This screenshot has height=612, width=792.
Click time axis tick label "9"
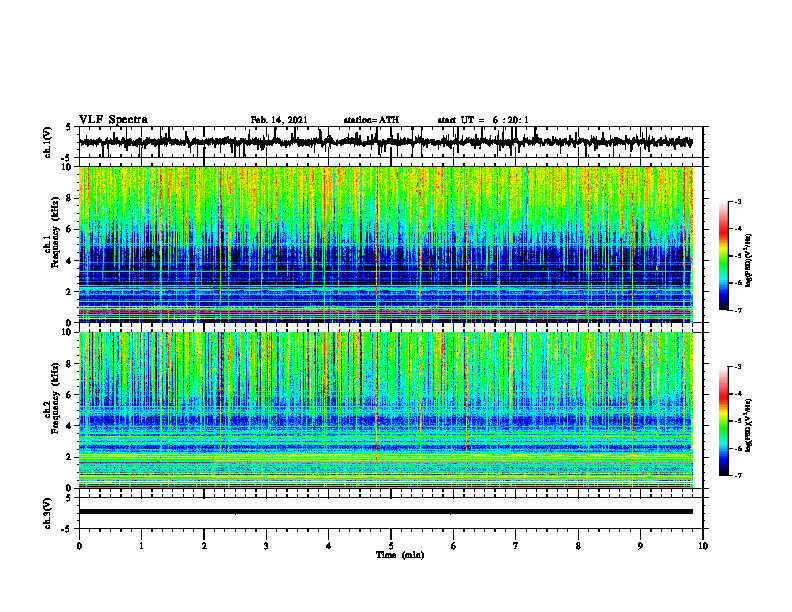click(x=640, y=546)
